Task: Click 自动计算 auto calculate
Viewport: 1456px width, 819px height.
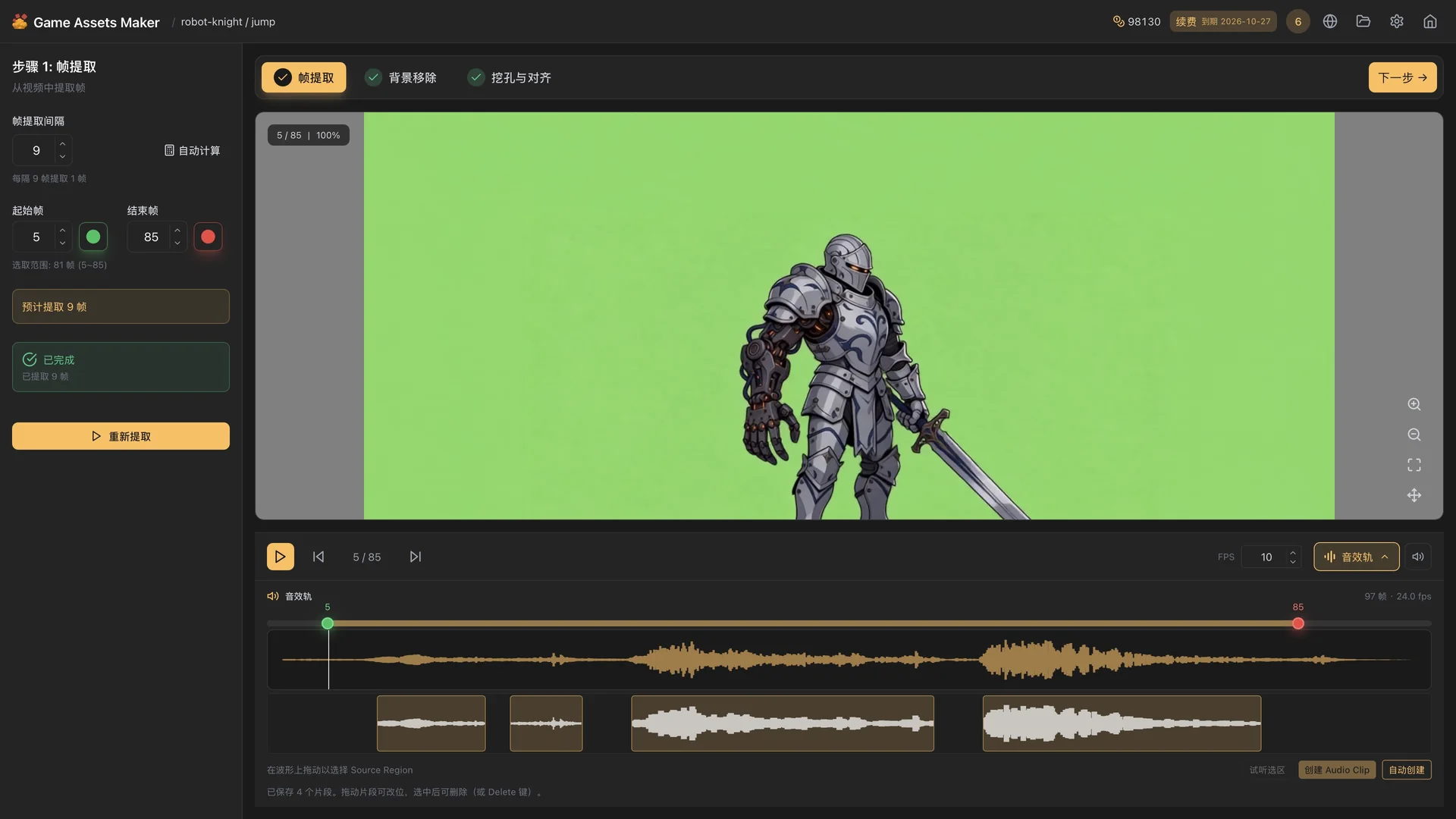Action: (193, 150)
